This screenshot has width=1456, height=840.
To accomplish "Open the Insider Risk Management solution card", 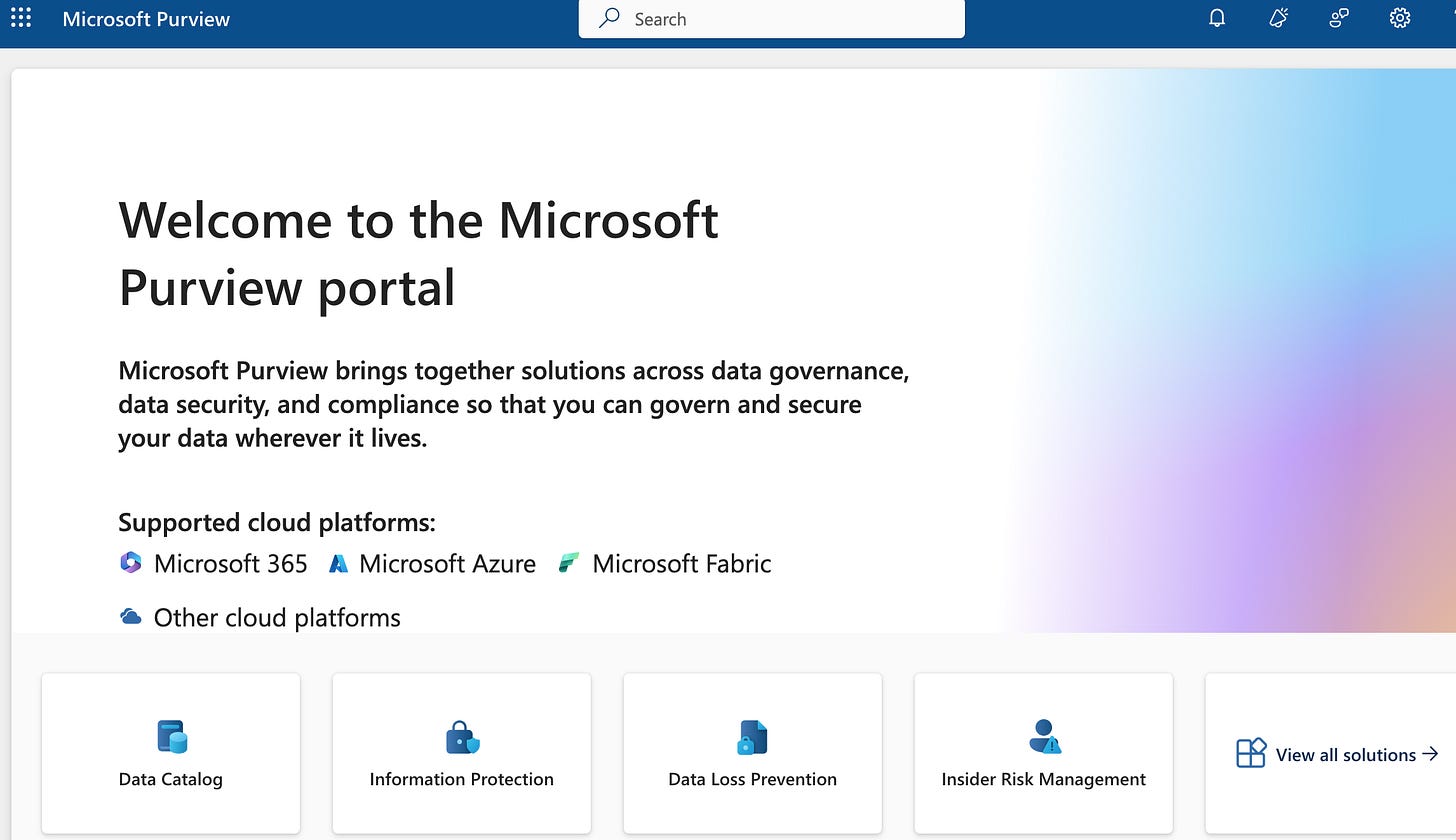I will [1044, 753].
